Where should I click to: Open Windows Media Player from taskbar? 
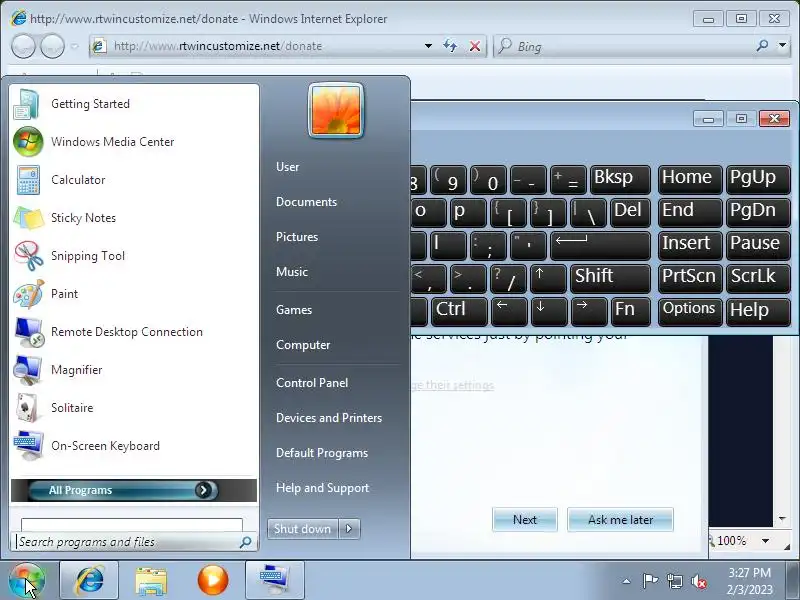(x=213, y=581)
